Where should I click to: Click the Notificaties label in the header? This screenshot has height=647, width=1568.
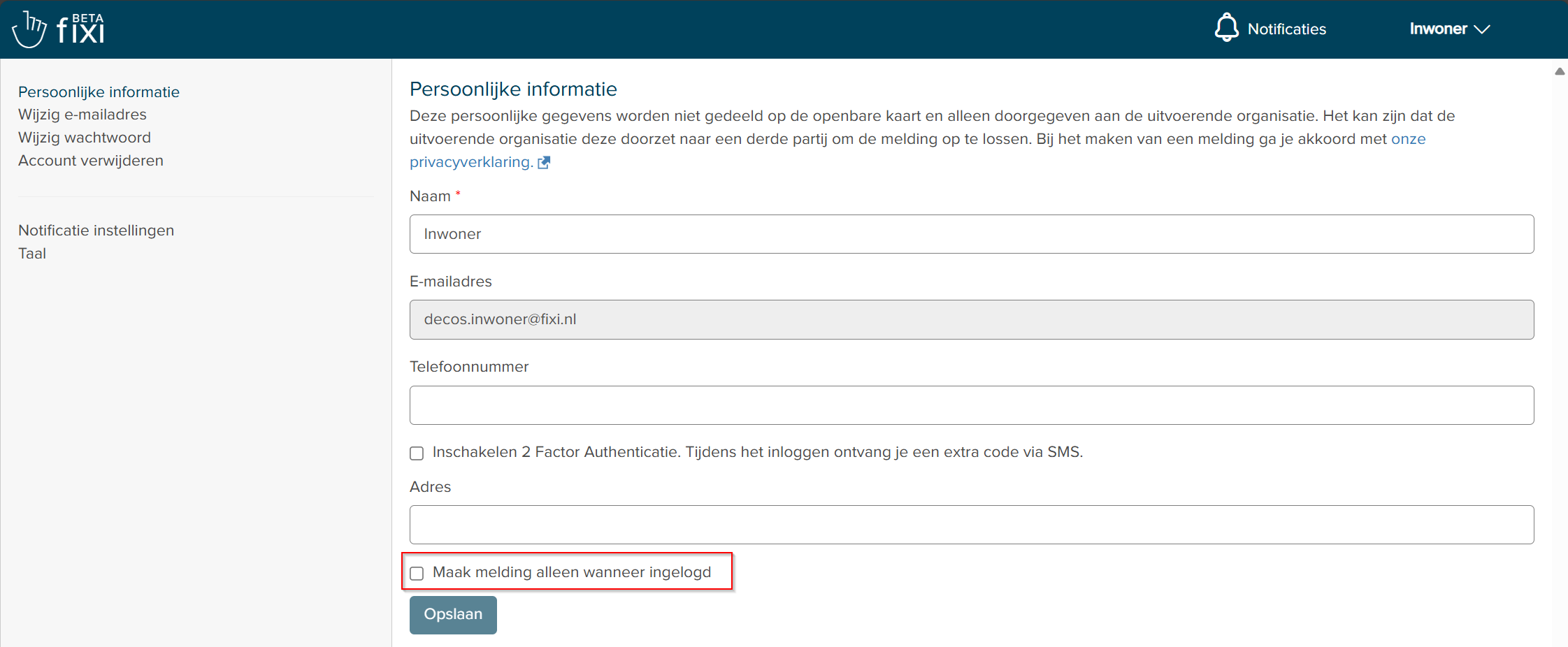tap(1287, 28)
